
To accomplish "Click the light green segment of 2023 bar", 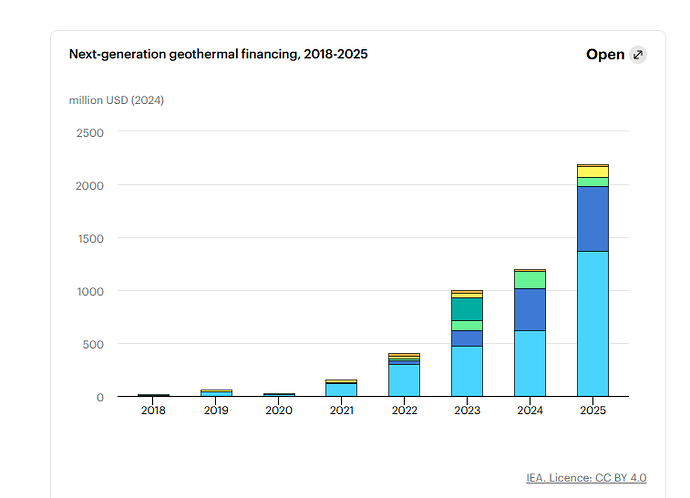I will coord(467,326).
